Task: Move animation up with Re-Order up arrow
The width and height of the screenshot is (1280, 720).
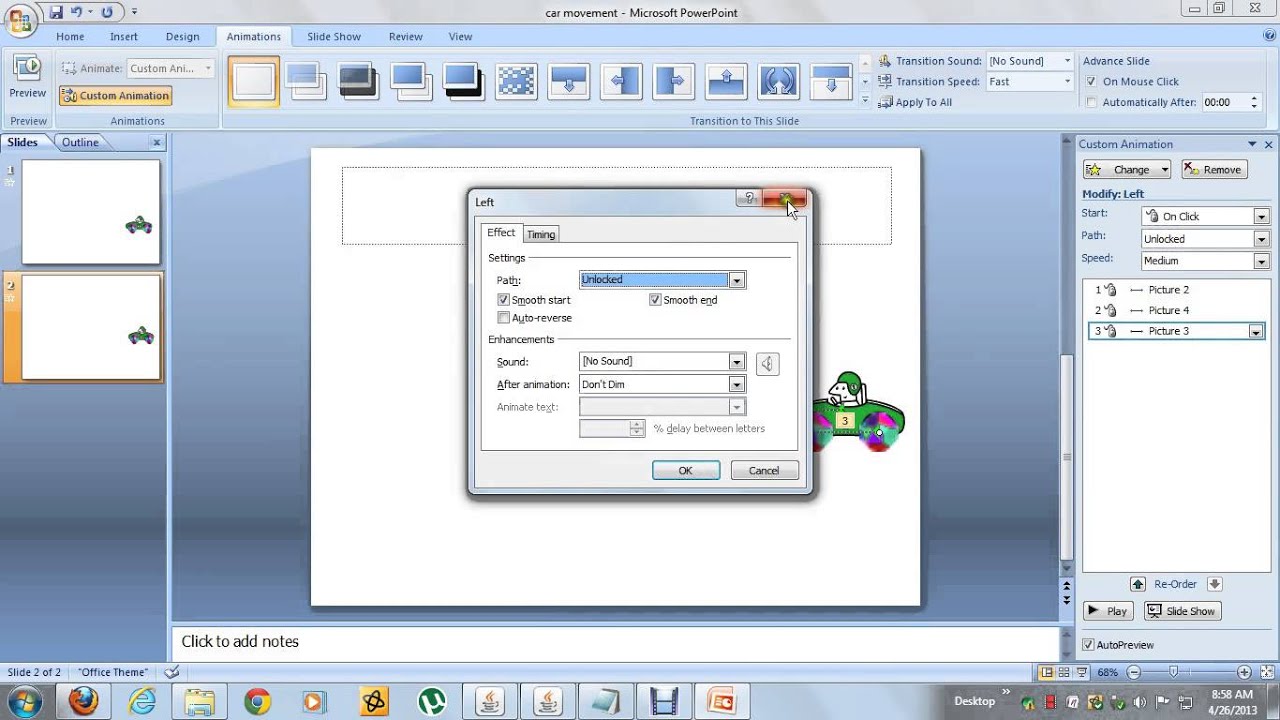Action: click(1138, 584)
